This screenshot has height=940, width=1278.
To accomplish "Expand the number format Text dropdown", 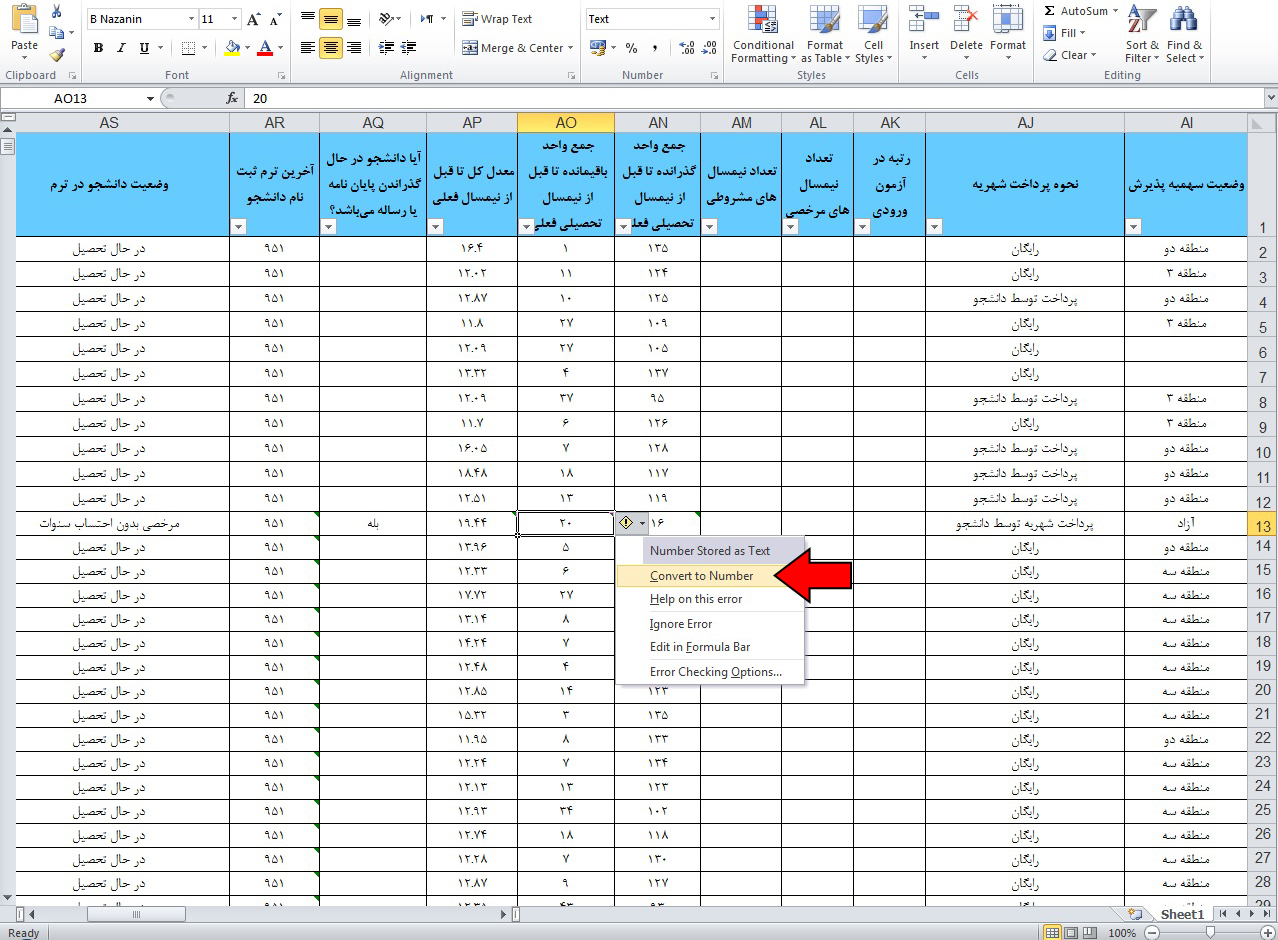I will 712,19.
